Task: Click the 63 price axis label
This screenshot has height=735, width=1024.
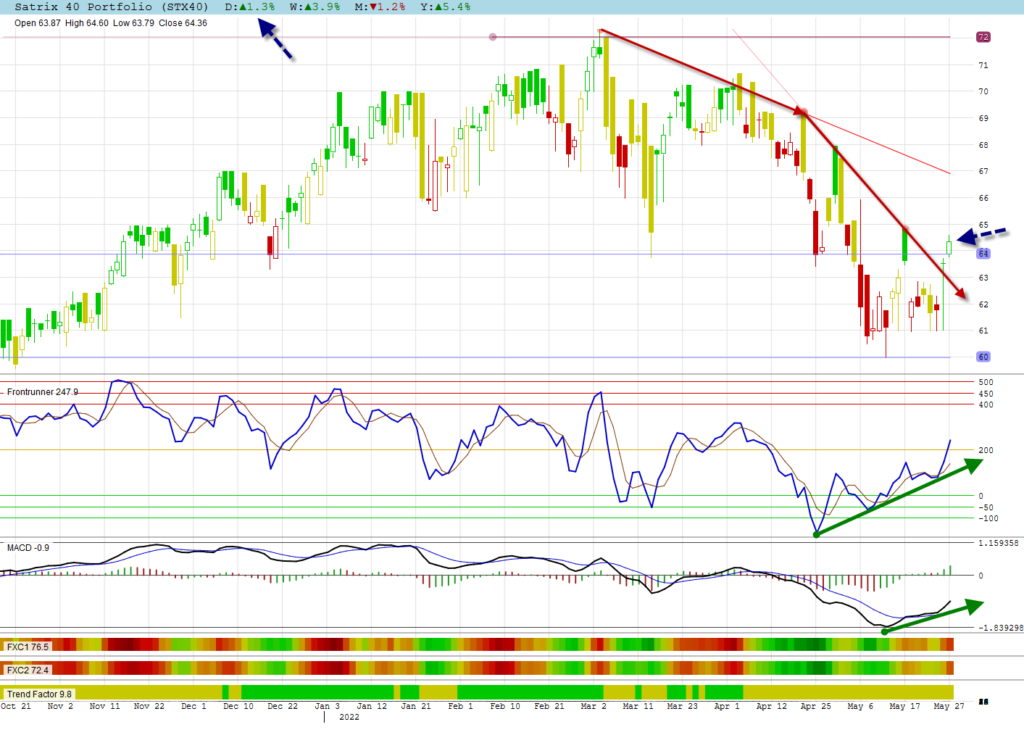Action: click(x=984, y=278)
